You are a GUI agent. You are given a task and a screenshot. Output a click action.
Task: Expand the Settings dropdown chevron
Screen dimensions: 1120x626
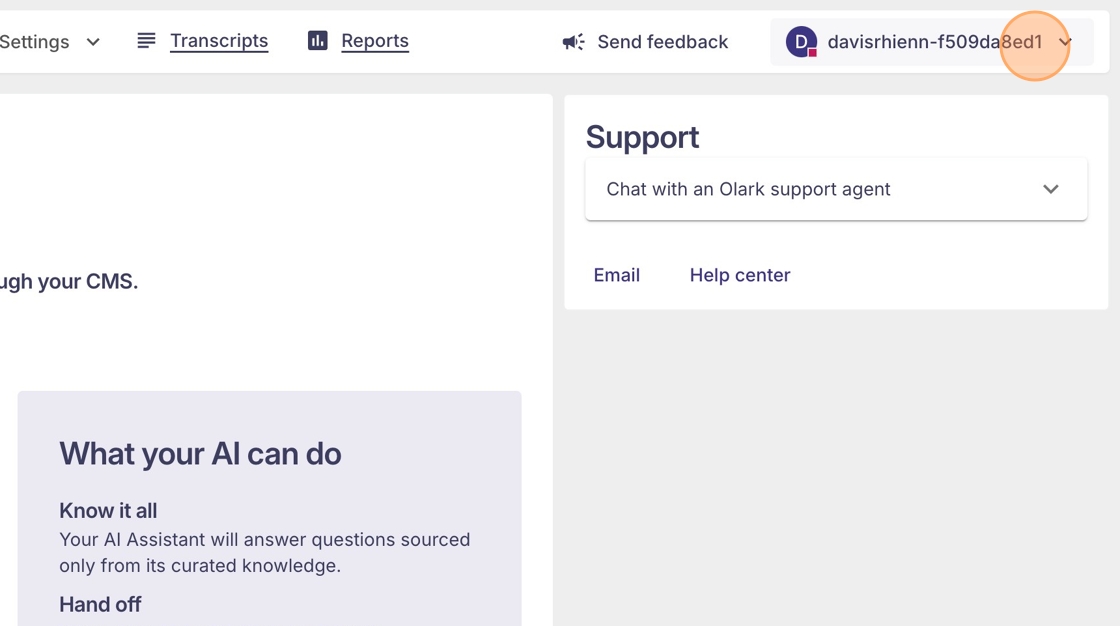tap(93, 42)
